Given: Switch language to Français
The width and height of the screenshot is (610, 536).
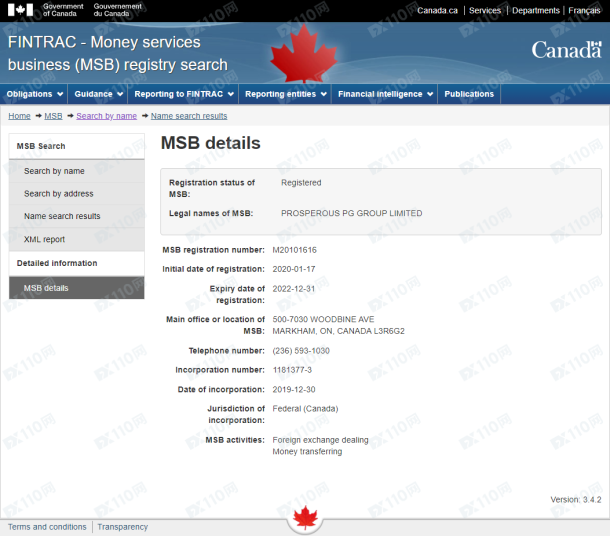Looking at the screenshot, I should point(584,10).
